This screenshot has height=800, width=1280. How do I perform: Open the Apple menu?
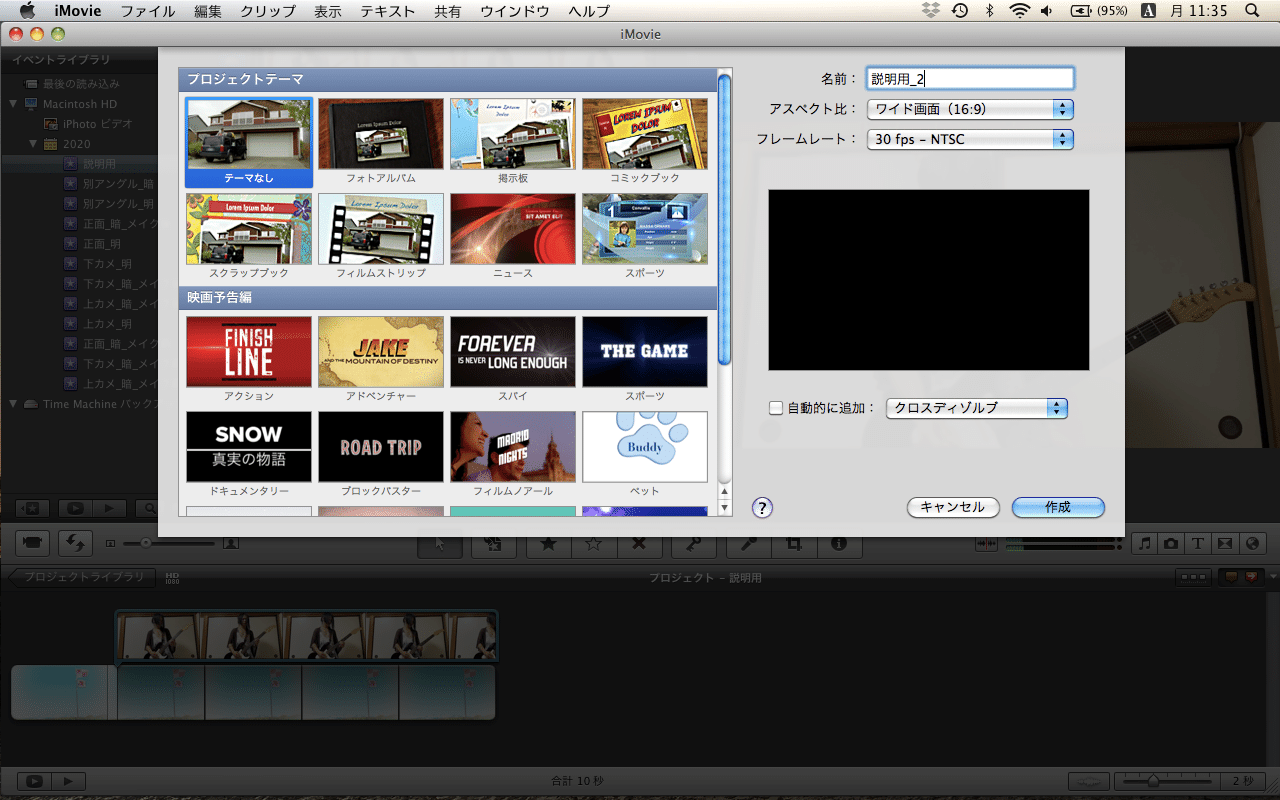pyautogui.click(x=27, y=11)
